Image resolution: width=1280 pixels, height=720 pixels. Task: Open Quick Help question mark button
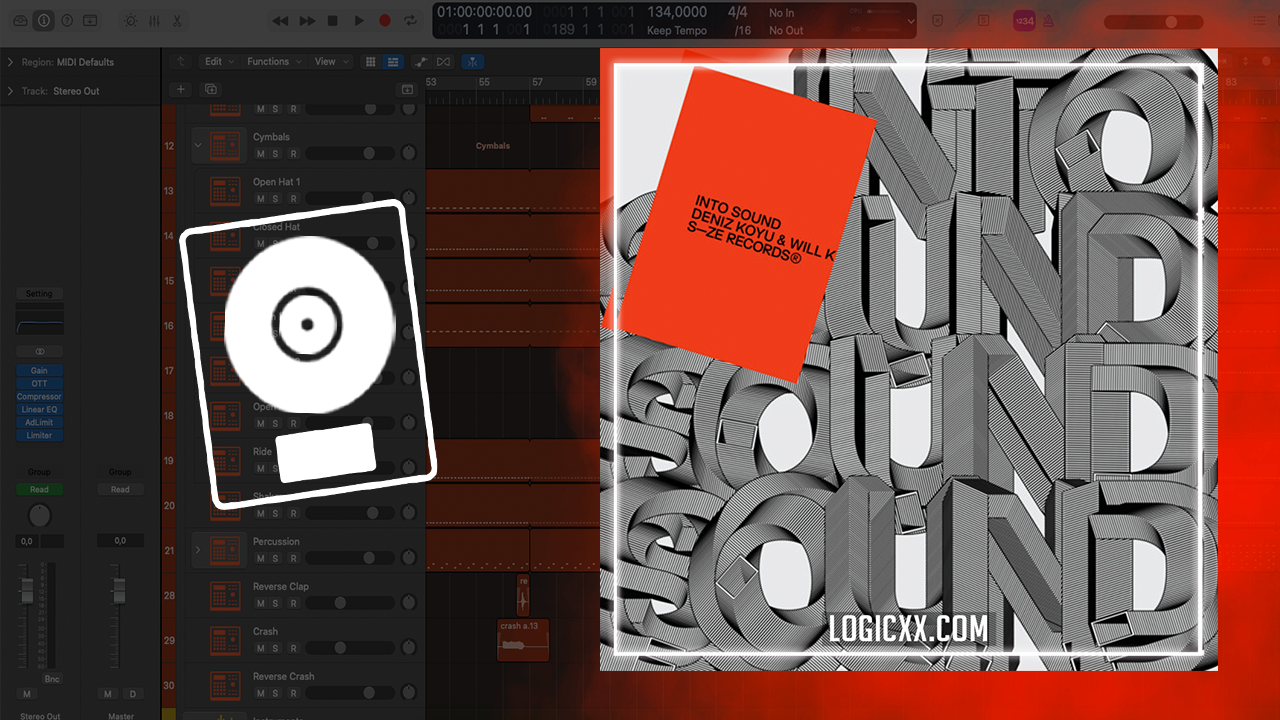coord(67,20)
